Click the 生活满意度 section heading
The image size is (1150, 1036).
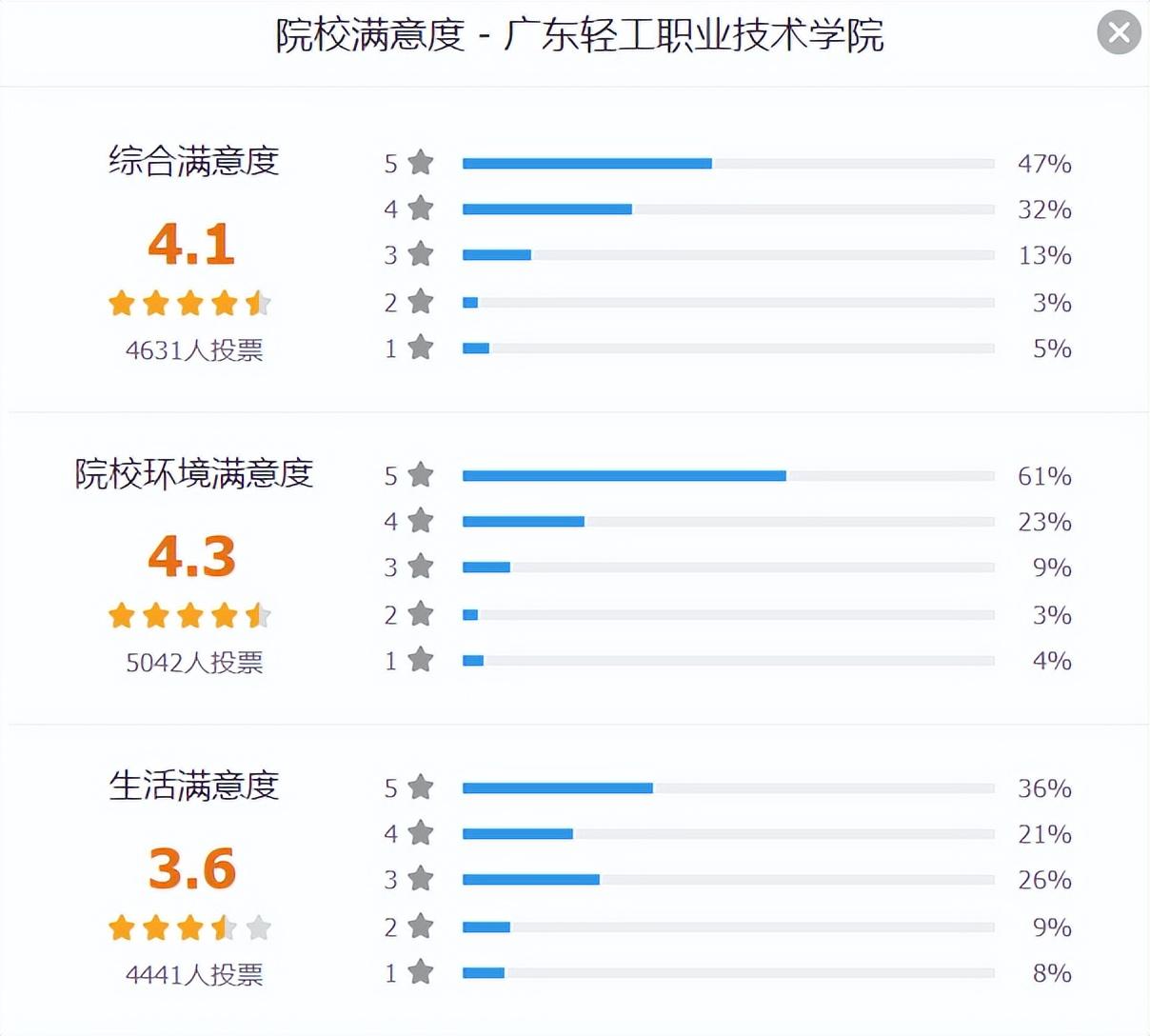tap(193, 786)
